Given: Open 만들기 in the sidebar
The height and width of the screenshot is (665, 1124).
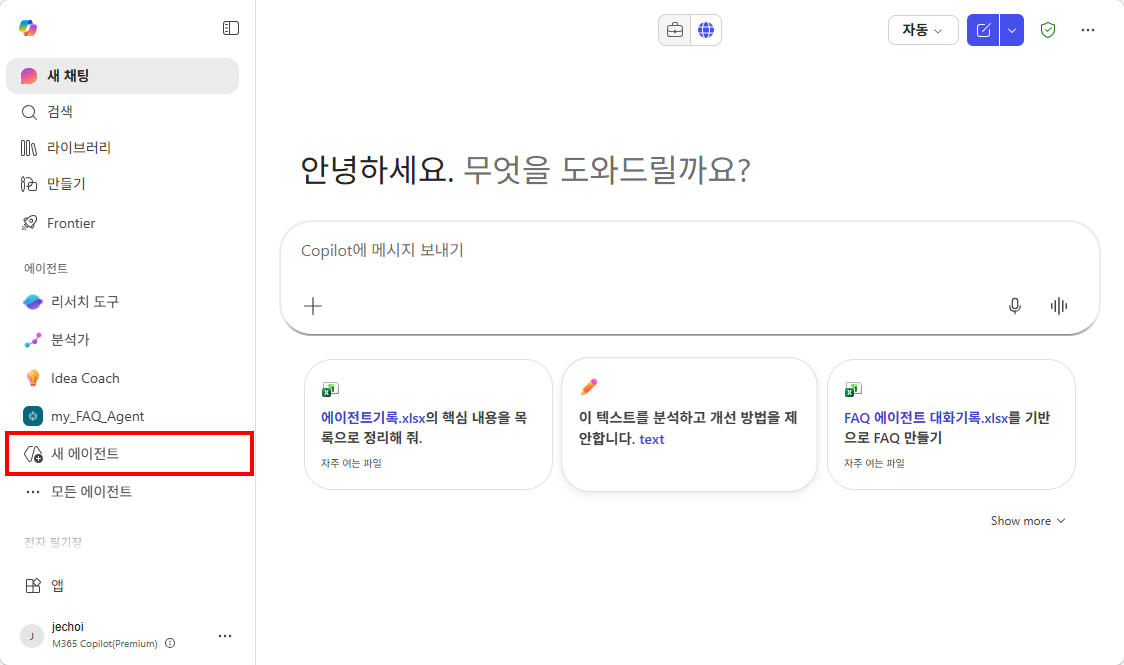Looking at the screenshot, I should click(x=123, y=184).
